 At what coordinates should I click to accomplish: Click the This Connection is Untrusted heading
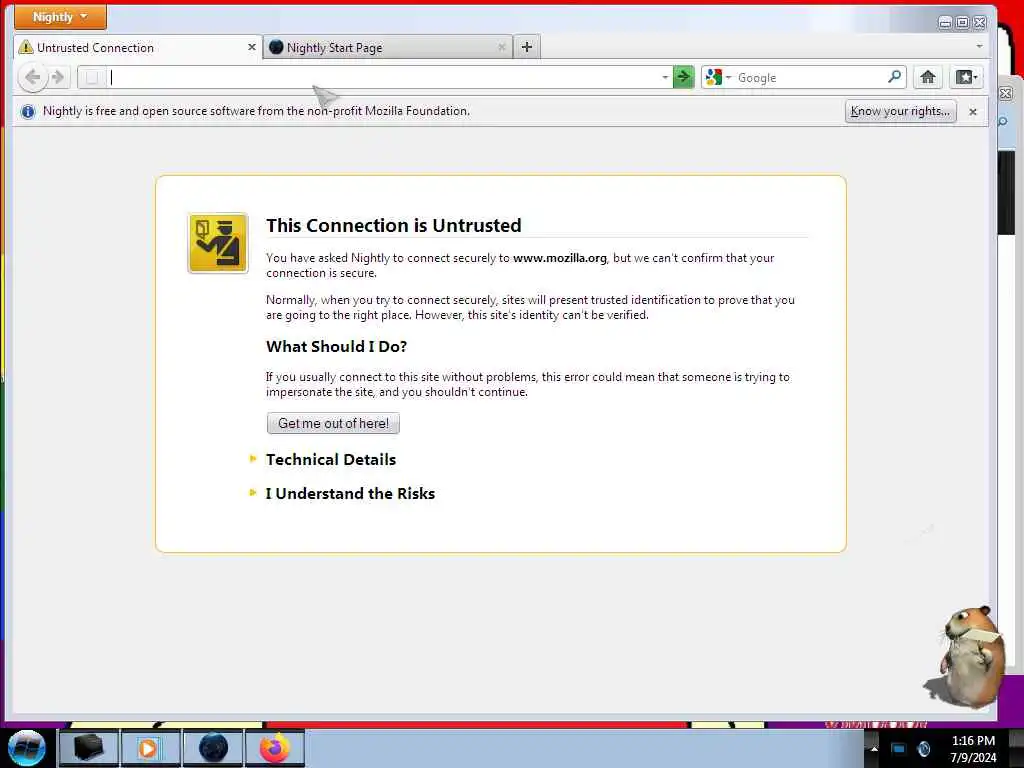(x=393, y=225)
